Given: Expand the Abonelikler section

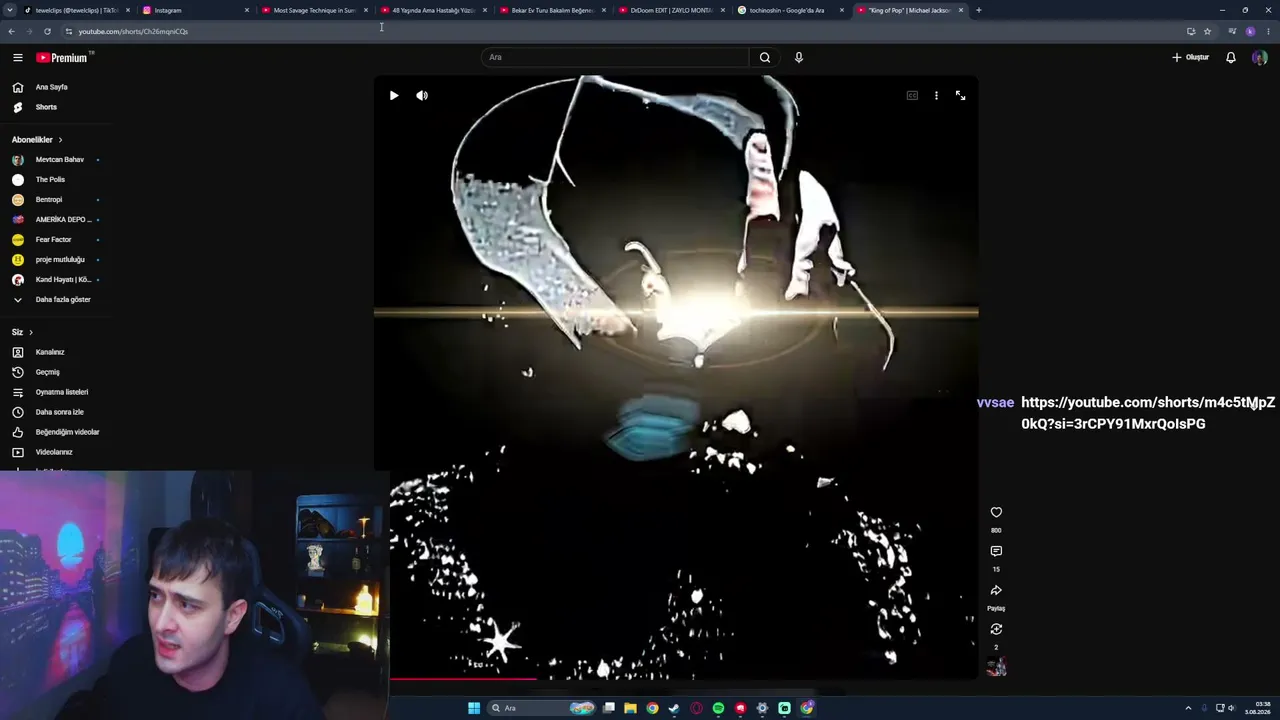Looking at the screenshot, I should (37, 140).
